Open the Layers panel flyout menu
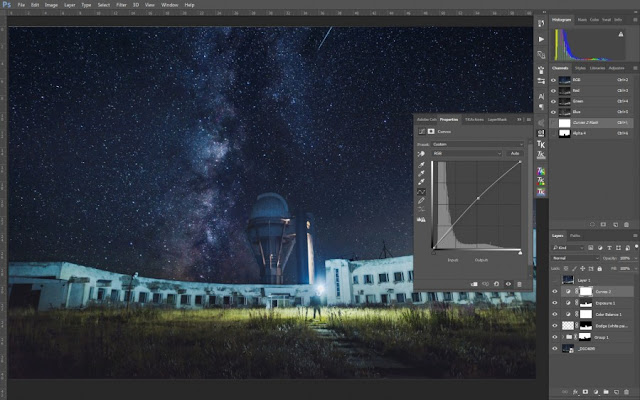Screen dimensions: 640x400 [635, 236]
